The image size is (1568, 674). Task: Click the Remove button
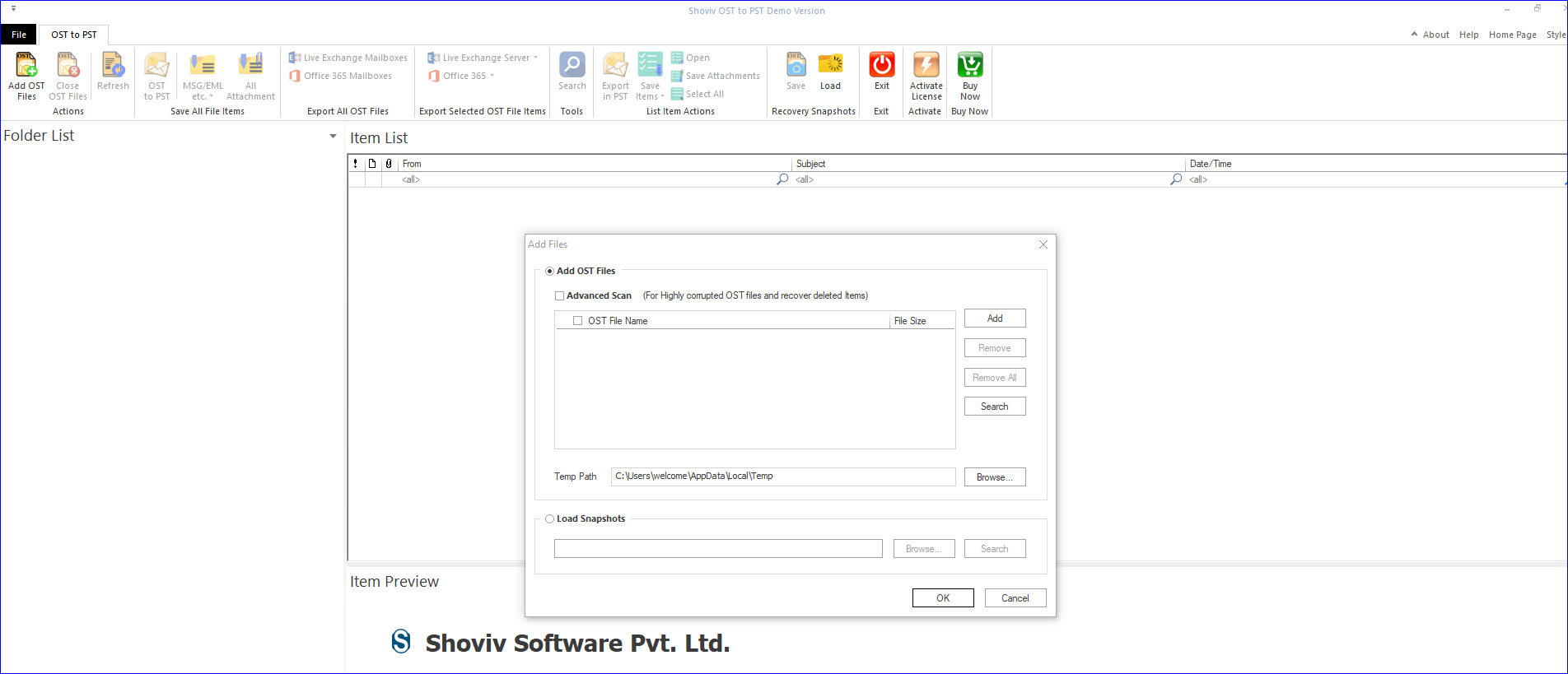995,348
